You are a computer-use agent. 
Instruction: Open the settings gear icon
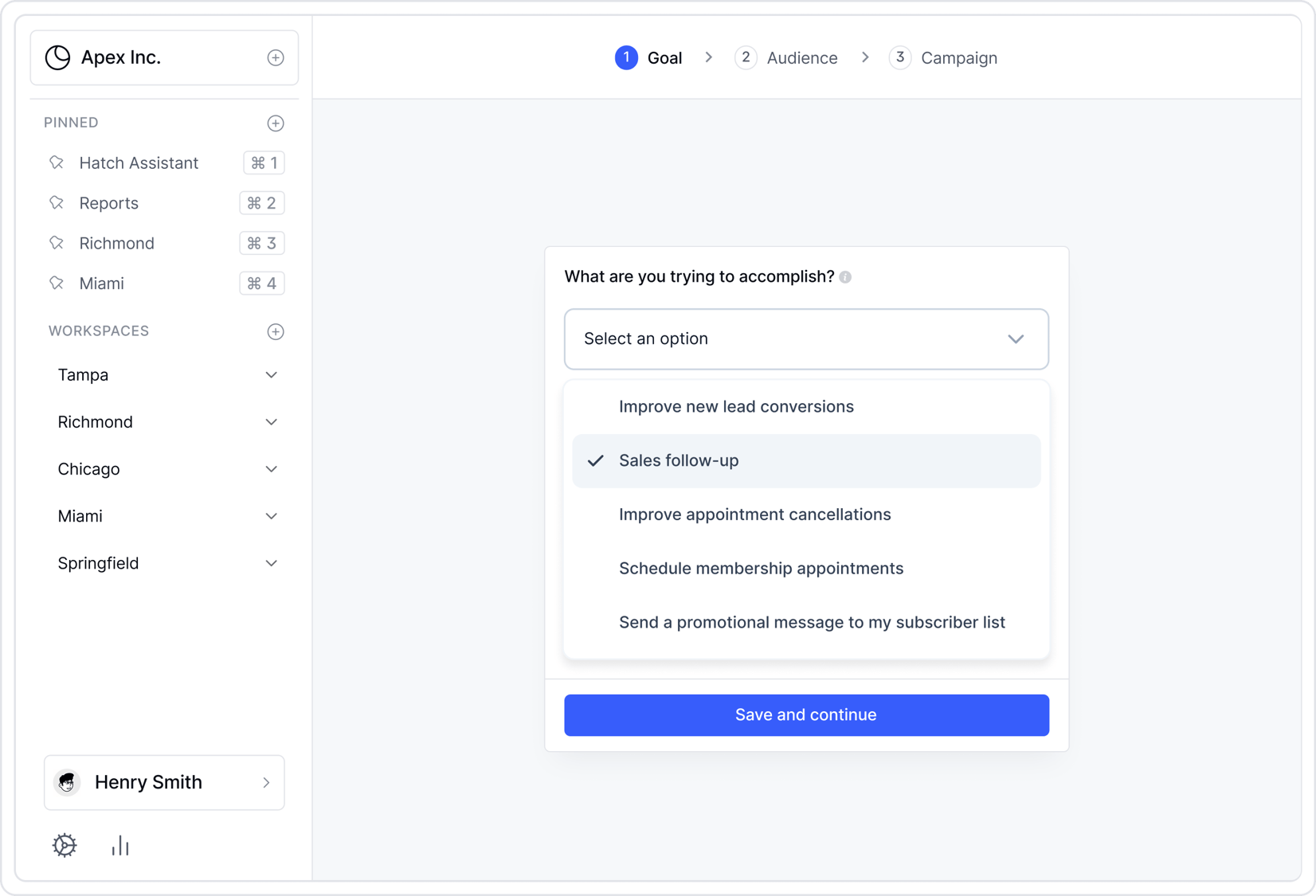pos(64,846)
